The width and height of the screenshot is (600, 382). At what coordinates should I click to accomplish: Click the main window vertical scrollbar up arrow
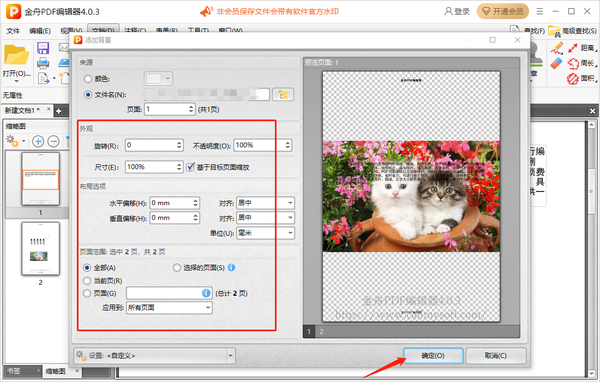(x=592, y=125)
